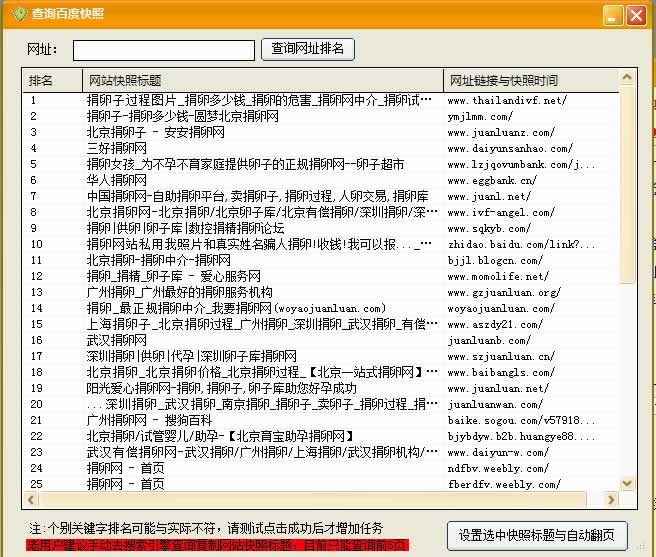Viewport: 656px width, 557px height.
Task: Click URL www.juanluan.net/
Action: click(498, 388)
